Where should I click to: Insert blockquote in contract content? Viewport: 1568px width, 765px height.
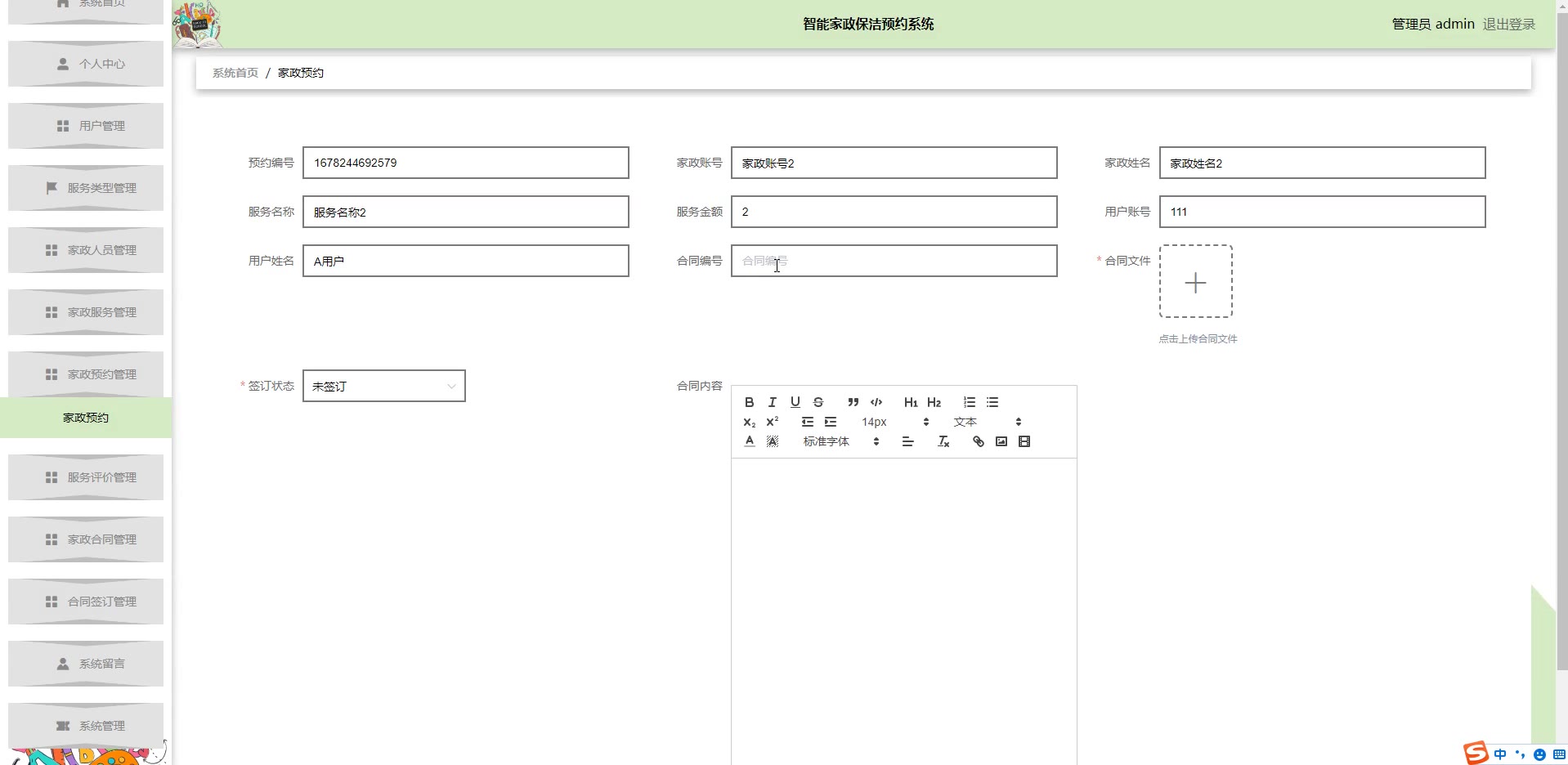(x=853, y=402)
